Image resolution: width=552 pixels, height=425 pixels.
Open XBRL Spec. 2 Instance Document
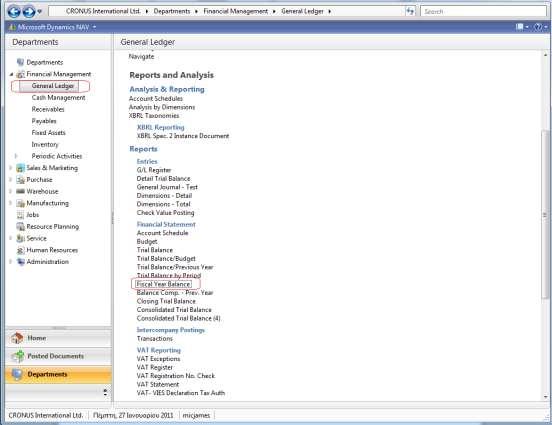[183, 136]
